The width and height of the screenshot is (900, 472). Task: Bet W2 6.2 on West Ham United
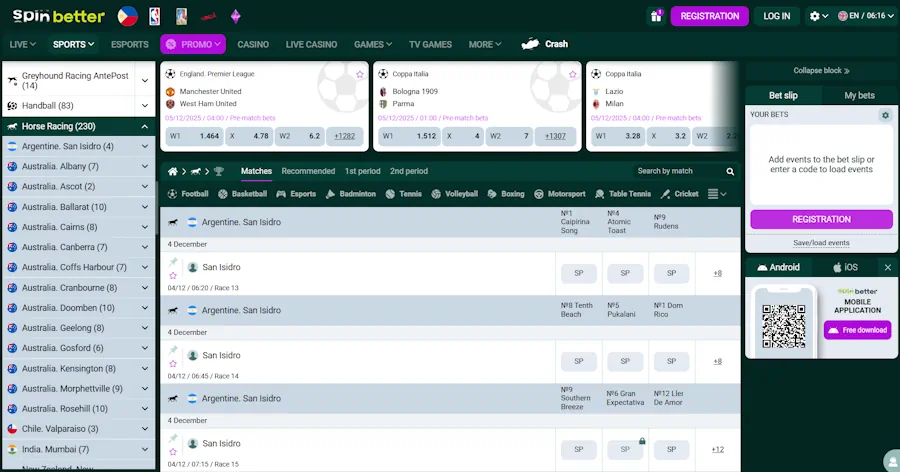click(x=298, y=136)
